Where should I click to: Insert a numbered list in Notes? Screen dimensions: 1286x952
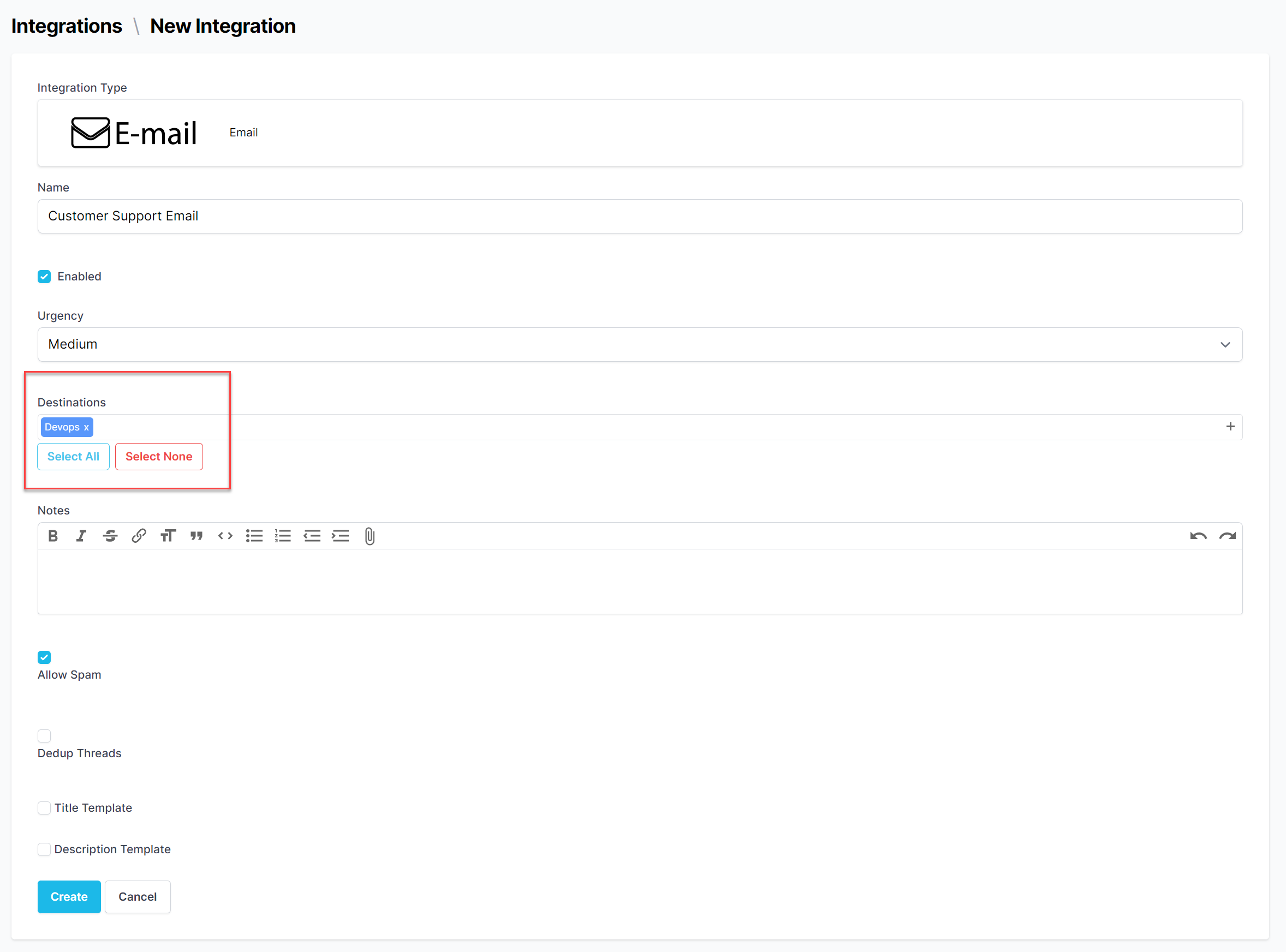(x=283, y=536)
